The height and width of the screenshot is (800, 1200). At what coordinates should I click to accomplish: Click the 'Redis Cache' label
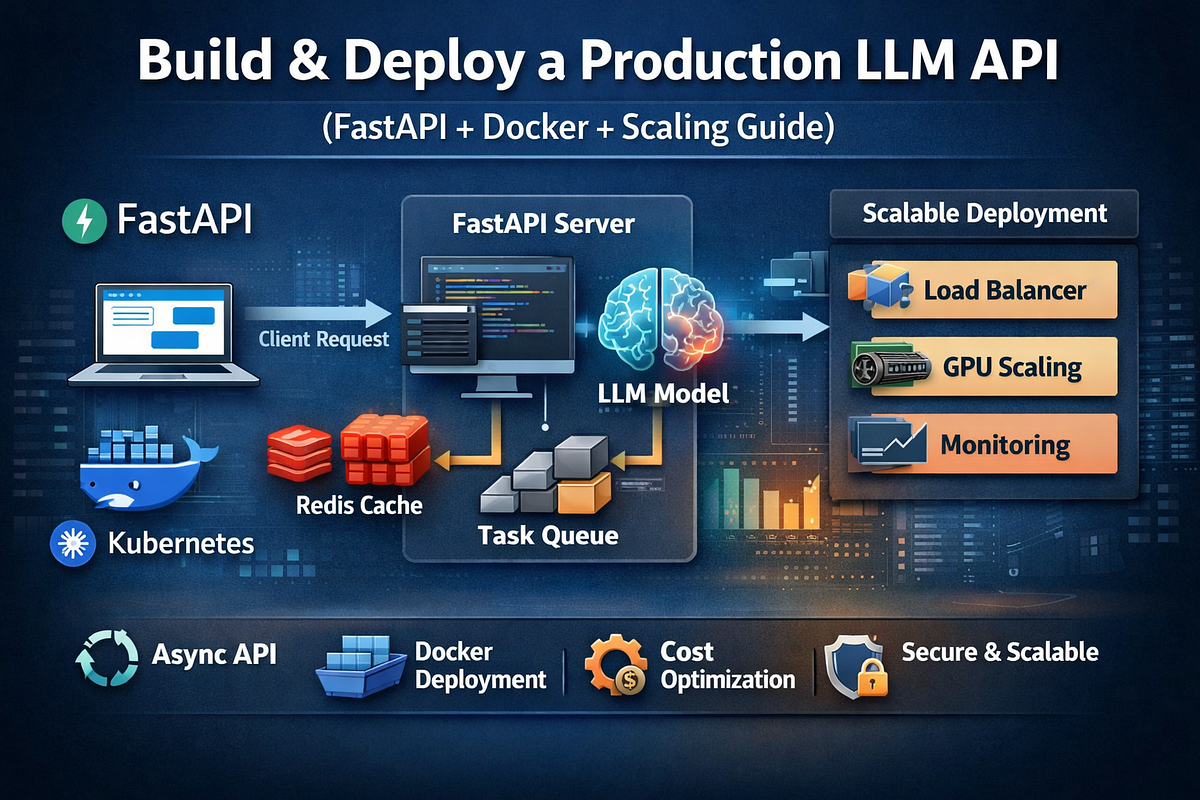tap(359, 505)
